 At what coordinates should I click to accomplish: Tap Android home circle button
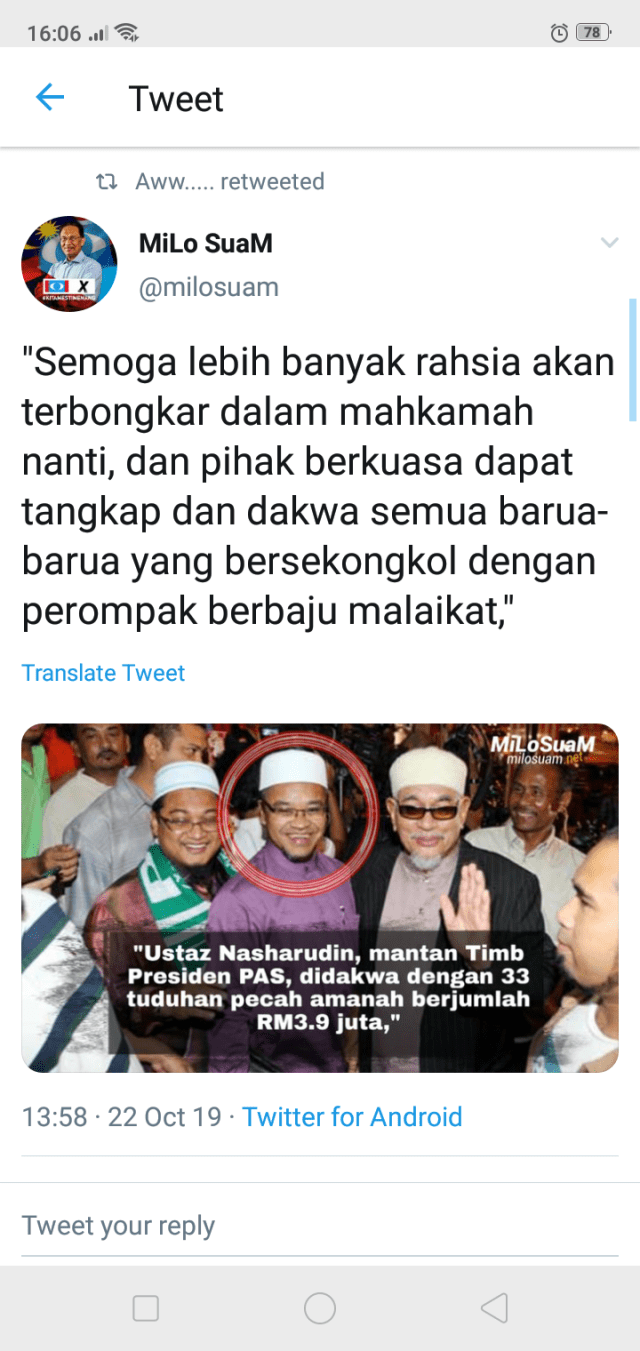tap(320, 1308)
